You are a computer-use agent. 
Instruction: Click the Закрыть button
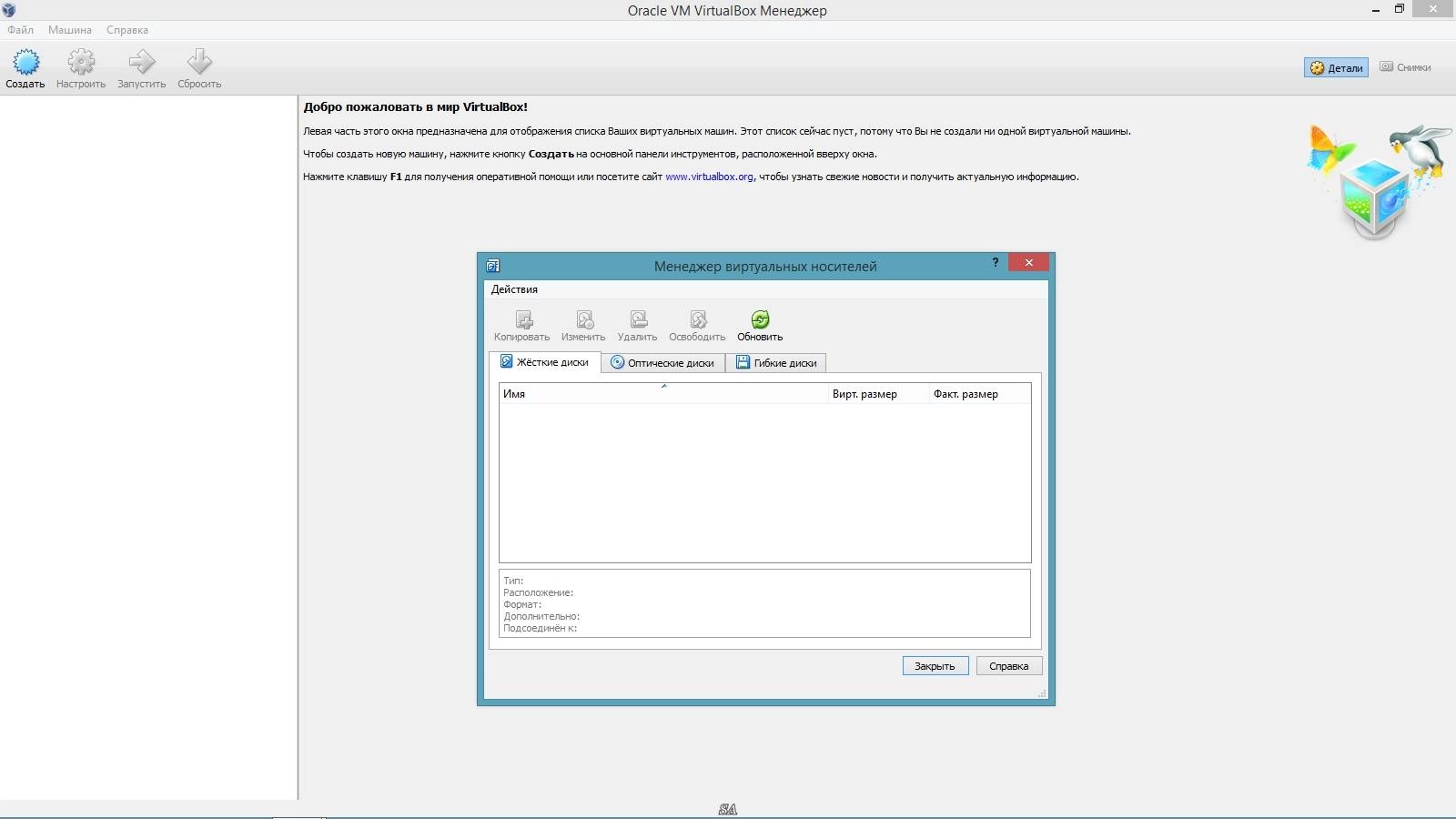(935, 666)
